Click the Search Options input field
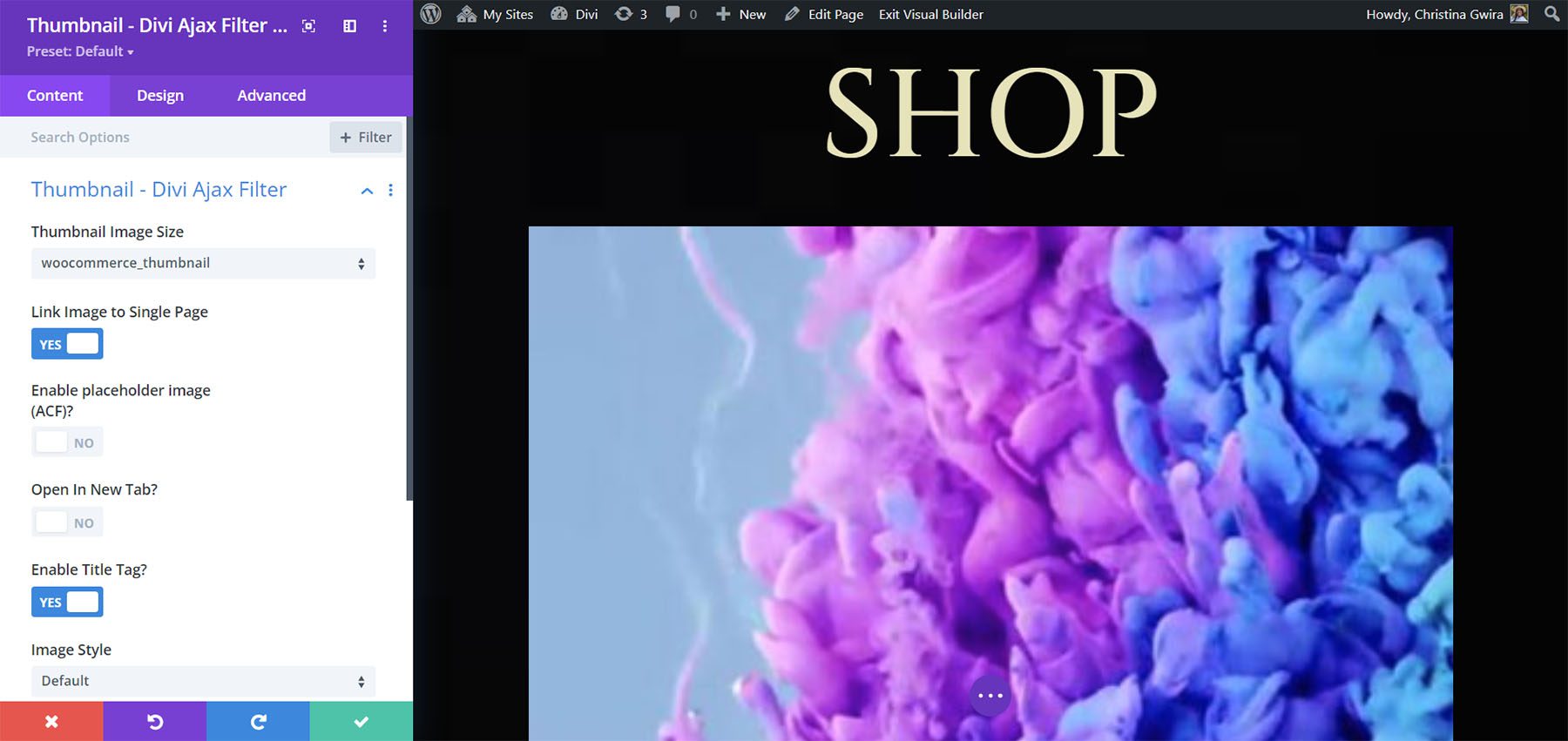Image resolution: width=1568 pixels, height=741 pixels. [x=174, y=137]
